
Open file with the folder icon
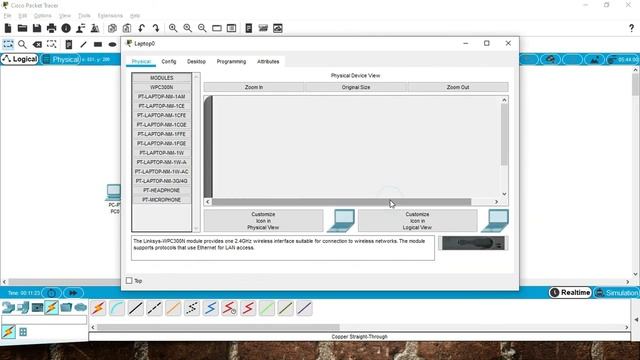coord(22,28)
